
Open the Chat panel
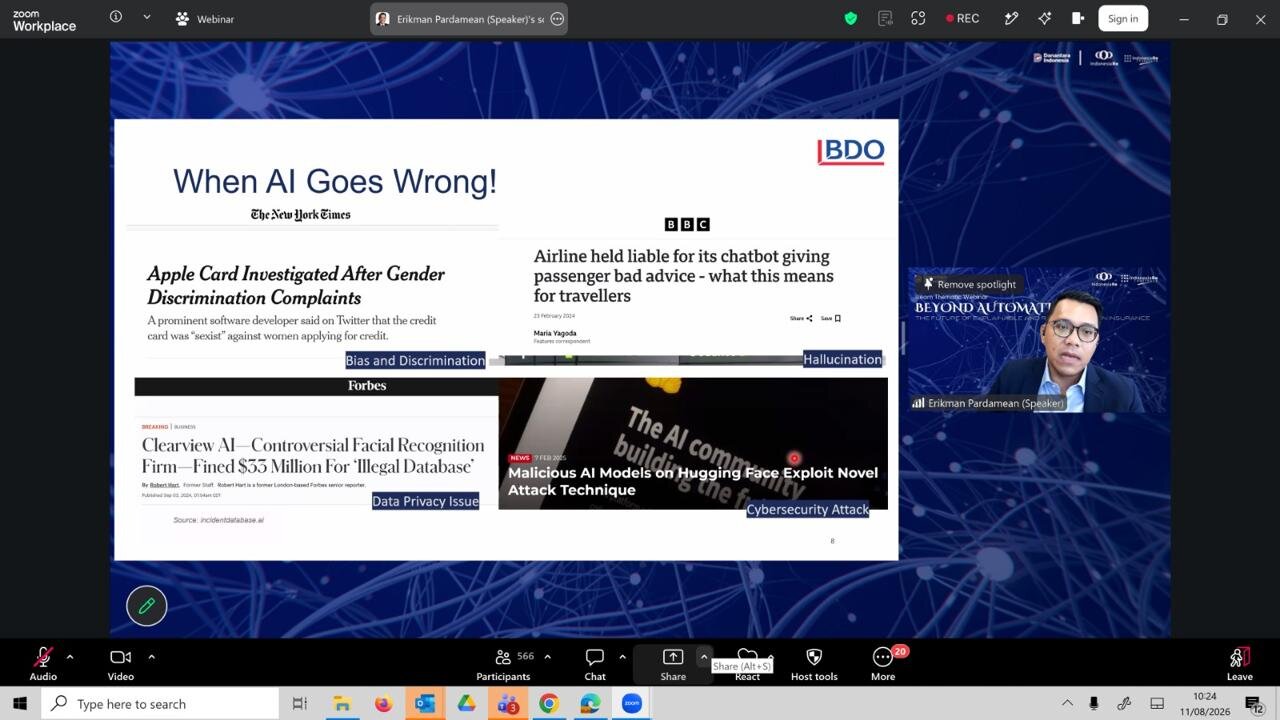coord(595,663)
